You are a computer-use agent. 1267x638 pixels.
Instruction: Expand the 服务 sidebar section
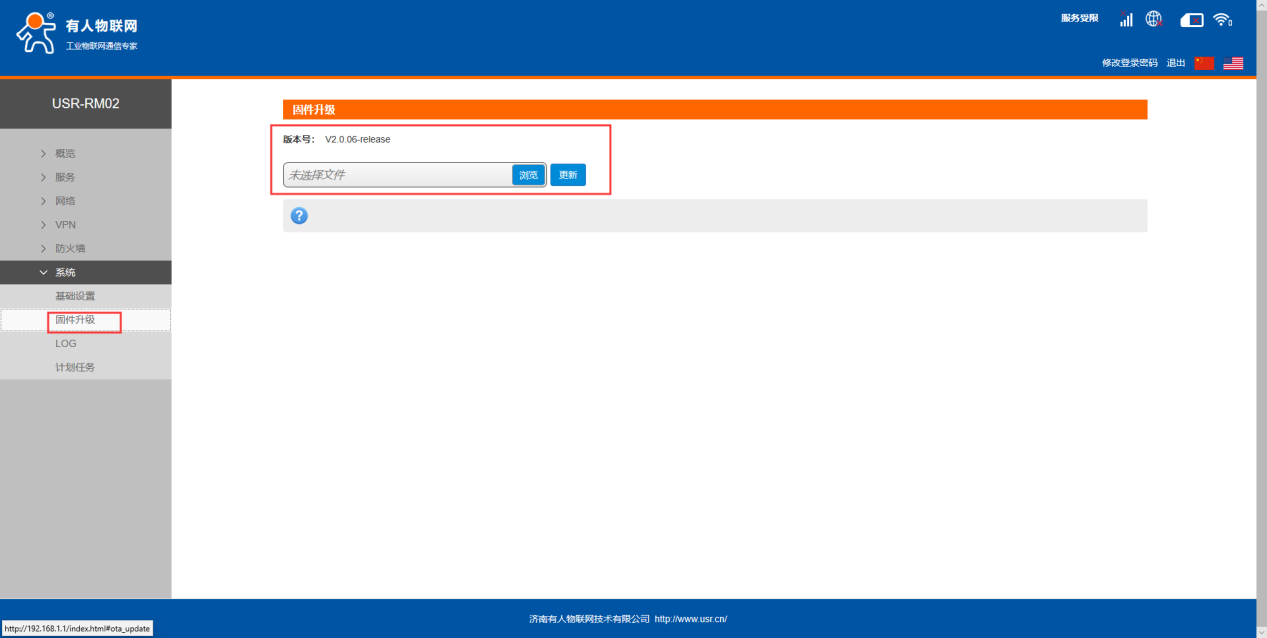tap(65, 177)
